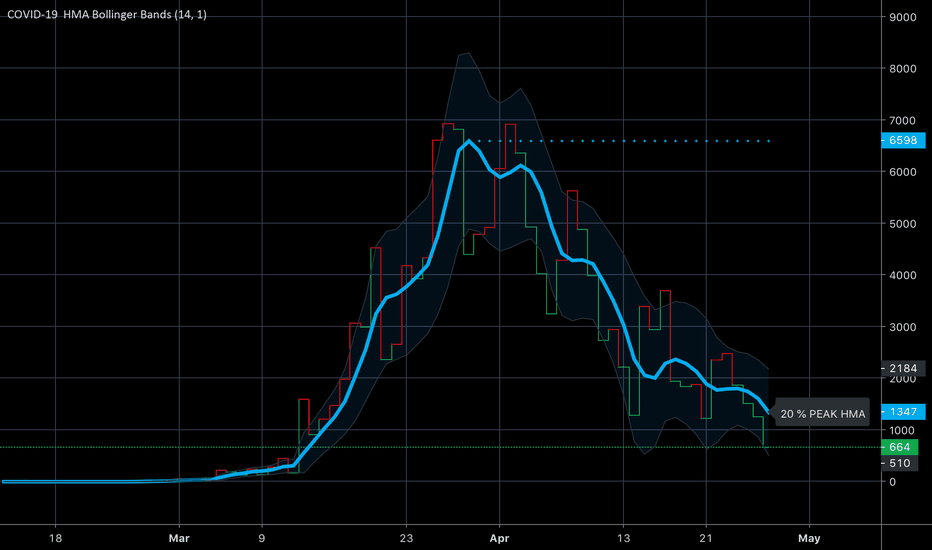Viewport: 932px width, 550px height.
Task: Click the 0 axis value
Action: (892, 482)
